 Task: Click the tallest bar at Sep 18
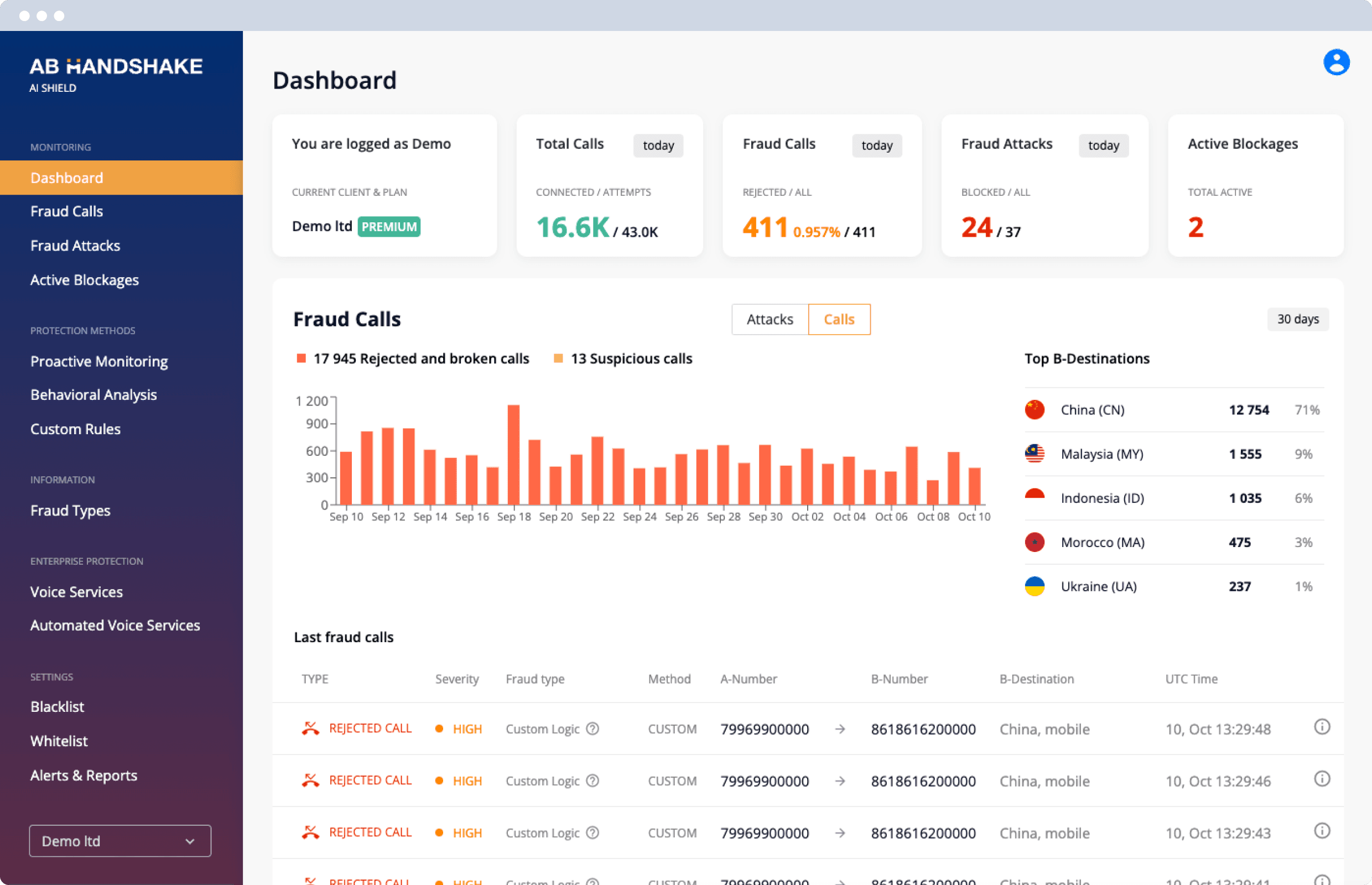tap(513, 455)
